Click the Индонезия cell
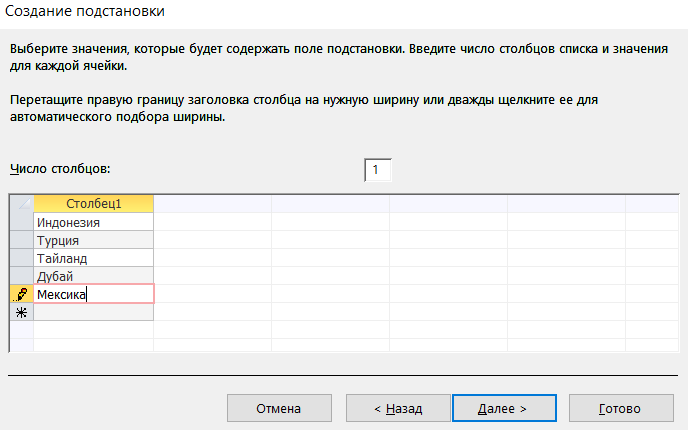Screen dimensions: 688x430 tap(93, 222)
